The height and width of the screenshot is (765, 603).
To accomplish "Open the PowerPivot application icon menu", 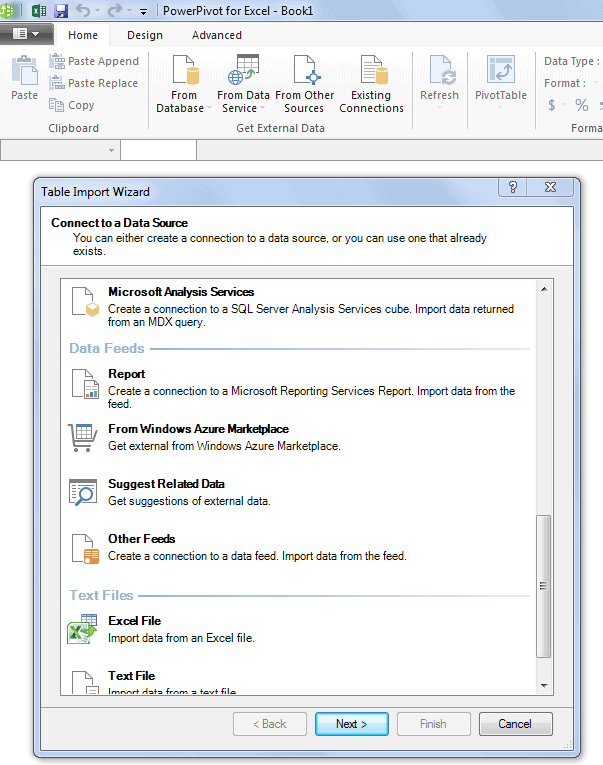I will (7, 10).
